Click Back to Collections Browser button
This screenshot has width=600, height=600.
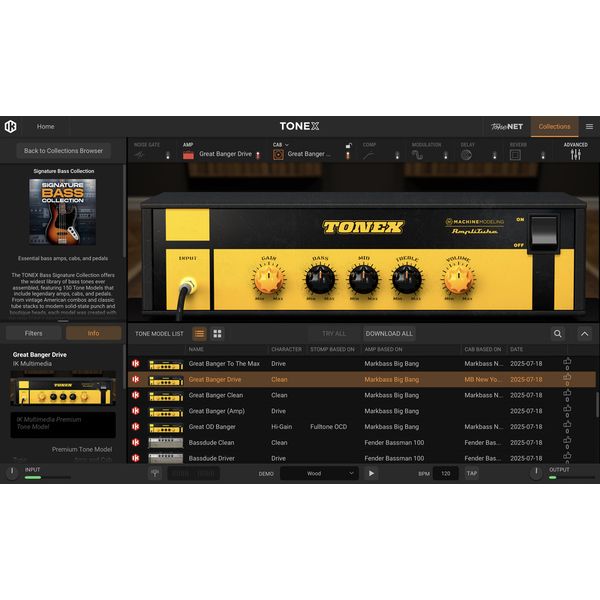tap(64, 150)
